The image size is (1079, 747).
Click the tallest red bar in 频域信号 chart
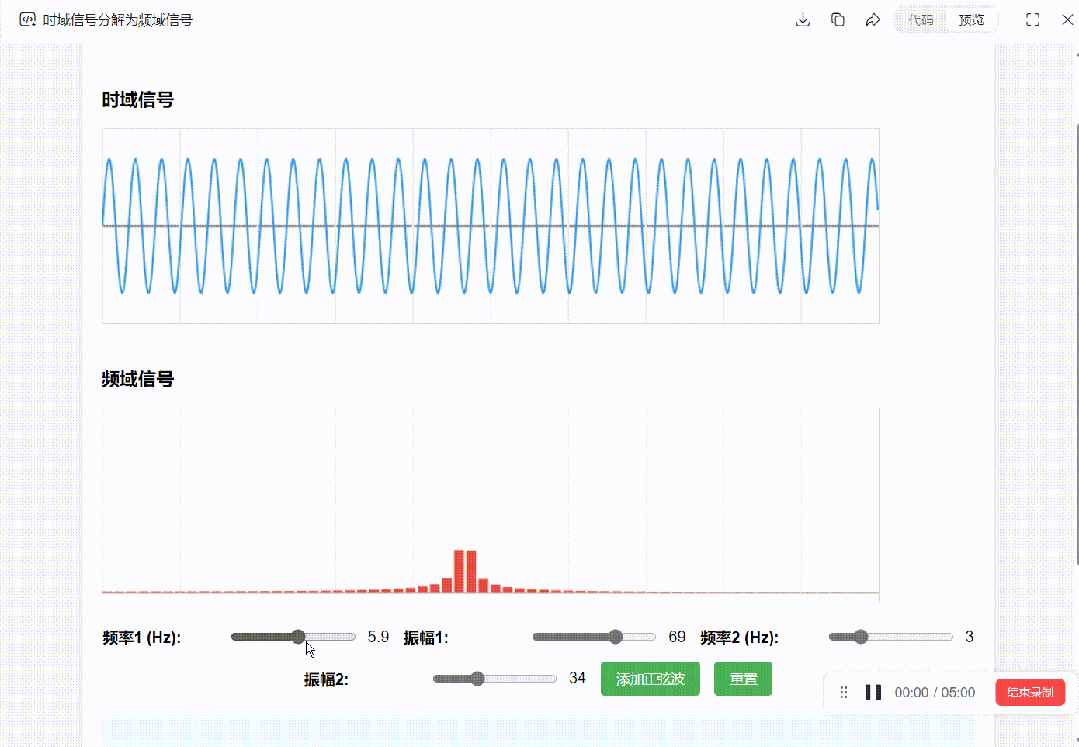click(x=459, y=571)
